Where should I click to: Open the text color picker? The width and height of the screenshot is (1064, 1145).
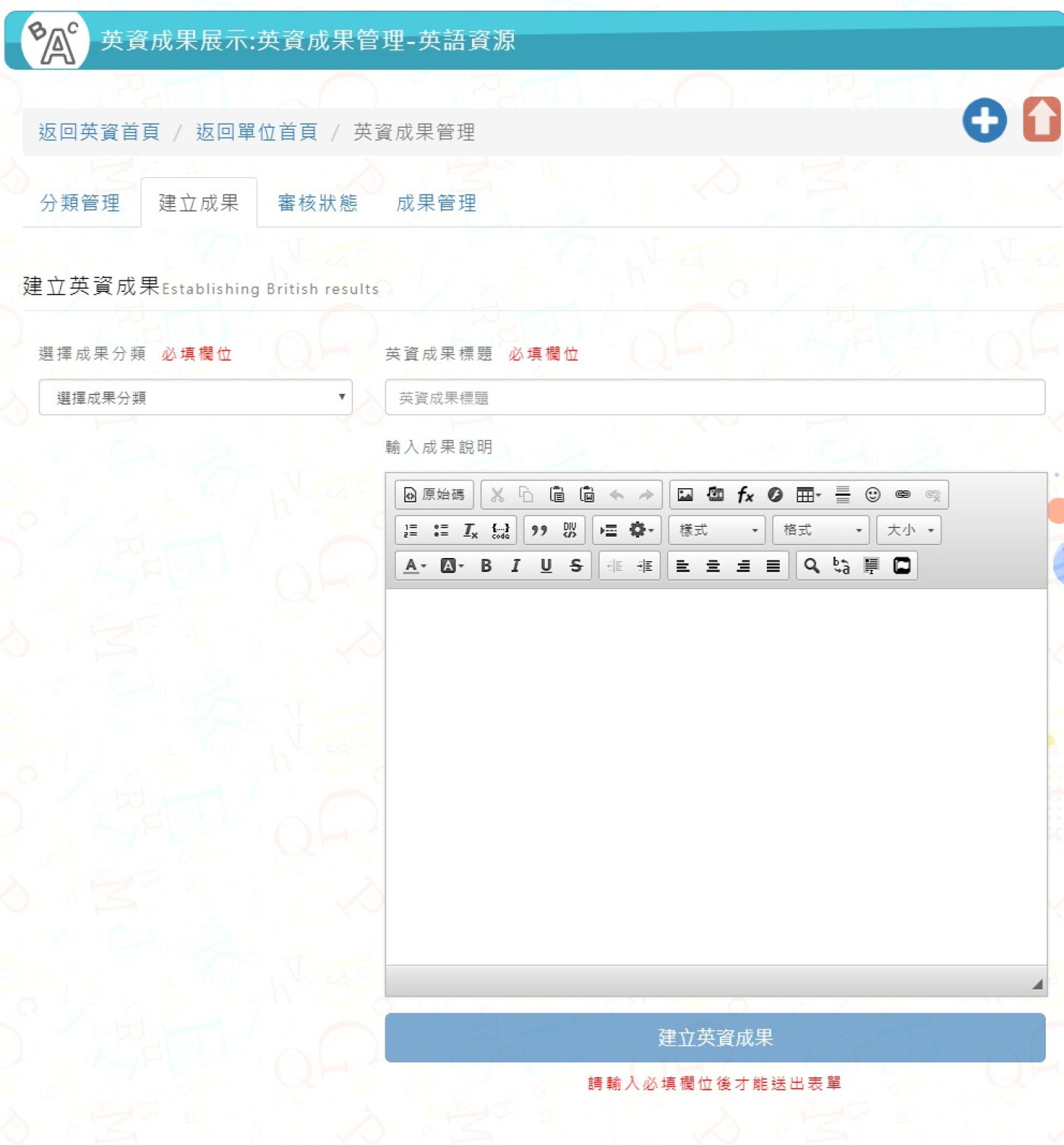point(414,566)
